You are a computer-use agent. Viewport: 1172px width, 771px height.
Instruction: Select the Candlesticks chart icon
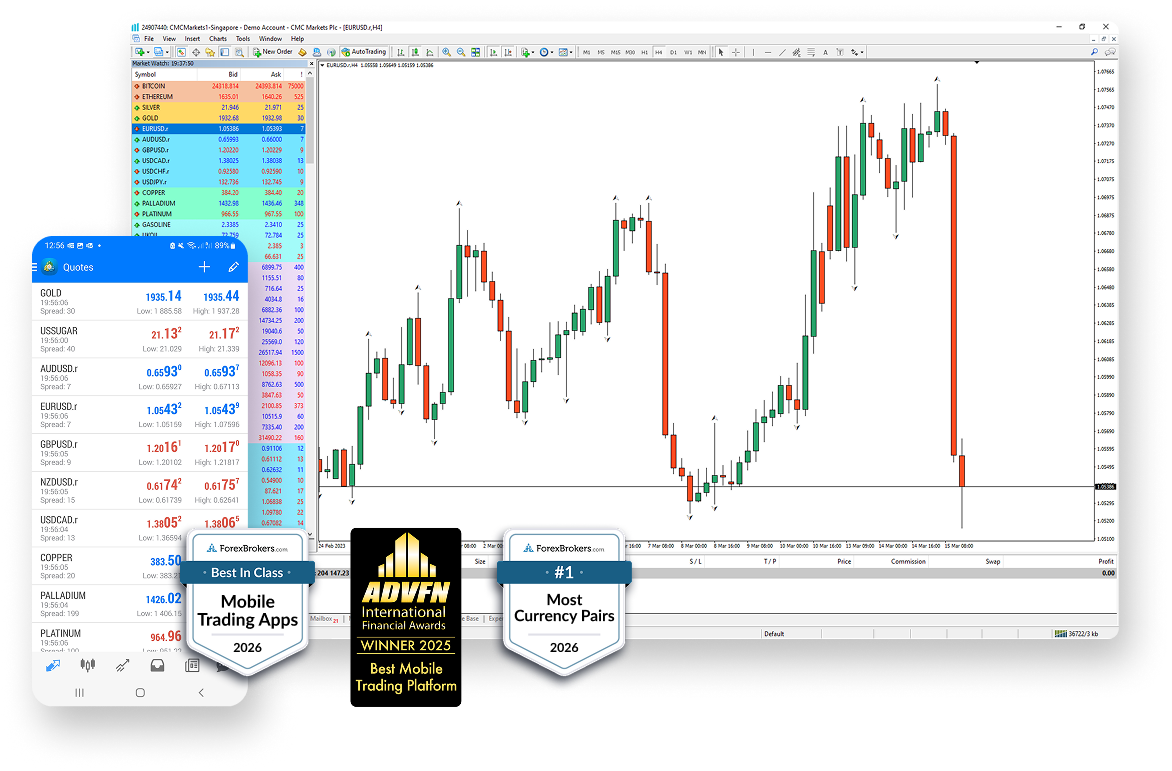(x=414, y=52)
